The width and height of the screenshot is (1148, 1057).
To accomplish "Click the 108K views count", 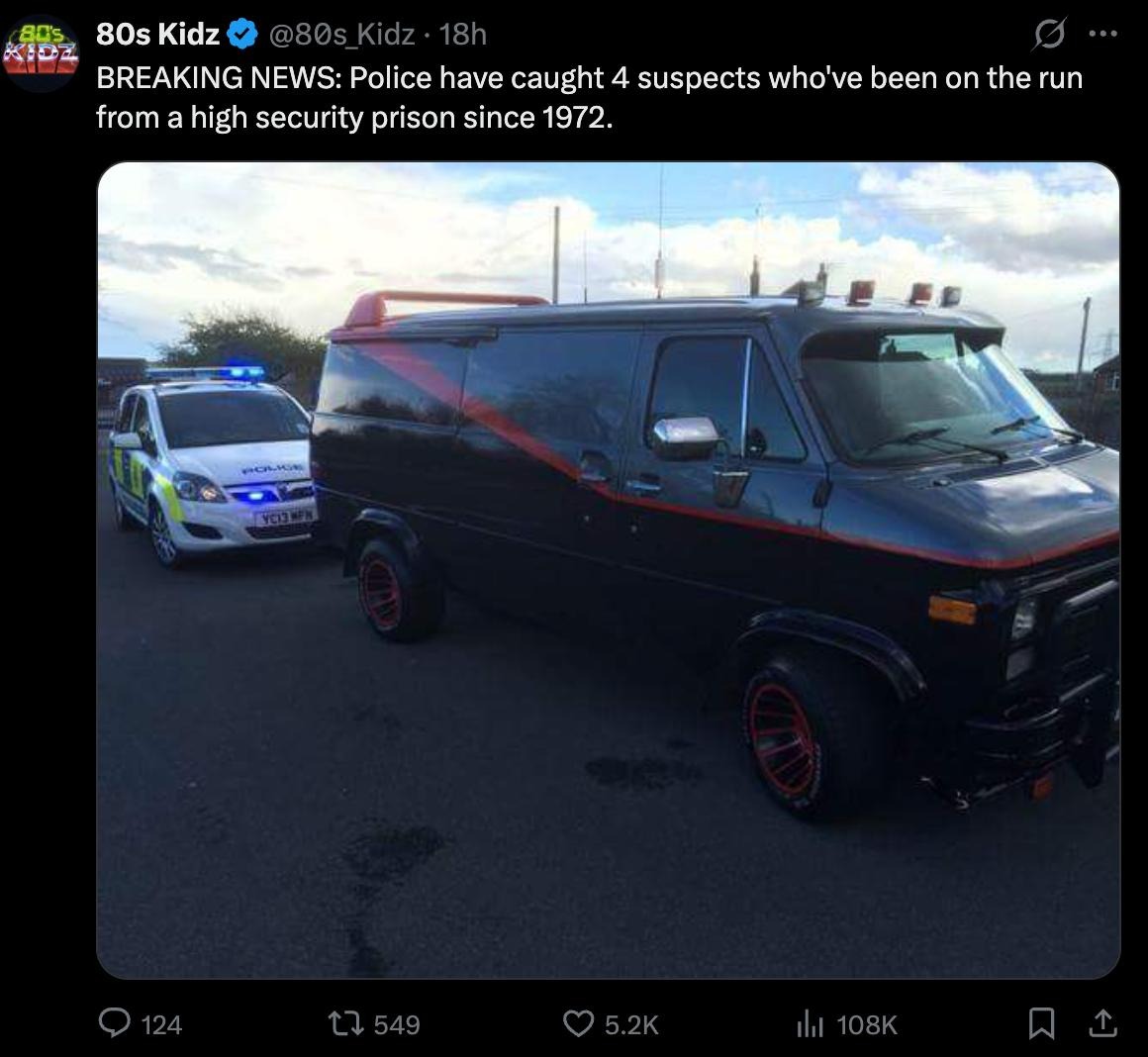I will tap(866, 1024).
